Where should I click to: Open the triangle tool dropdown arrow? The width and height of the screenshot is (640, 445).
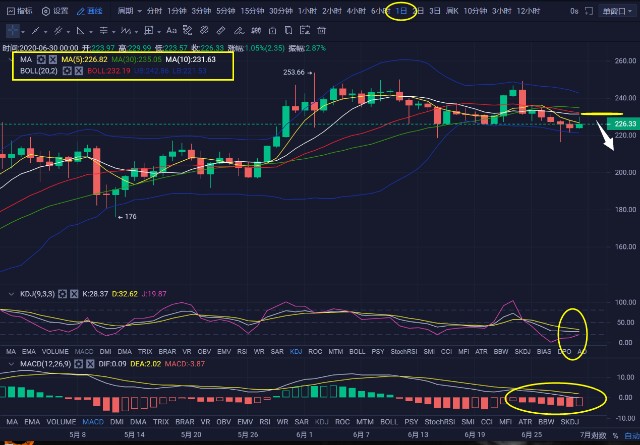coord(91,32)
